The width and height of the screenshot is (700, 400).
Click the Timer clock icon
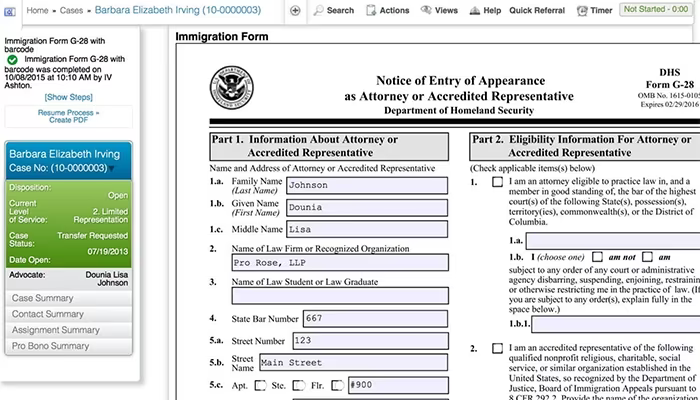click(582, 11)
